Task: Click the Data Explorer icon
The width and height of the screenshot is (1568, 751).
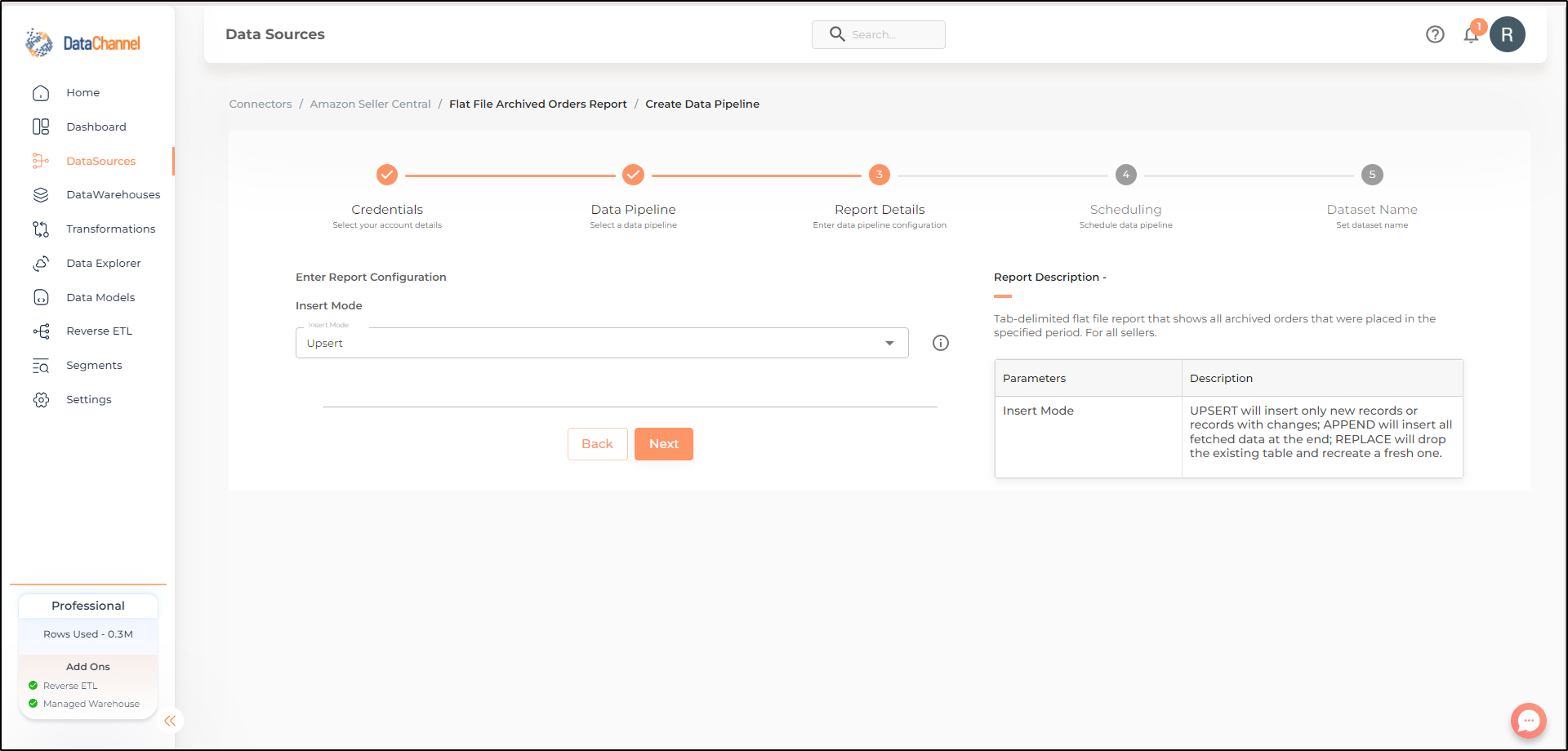Action: point(41,264)
